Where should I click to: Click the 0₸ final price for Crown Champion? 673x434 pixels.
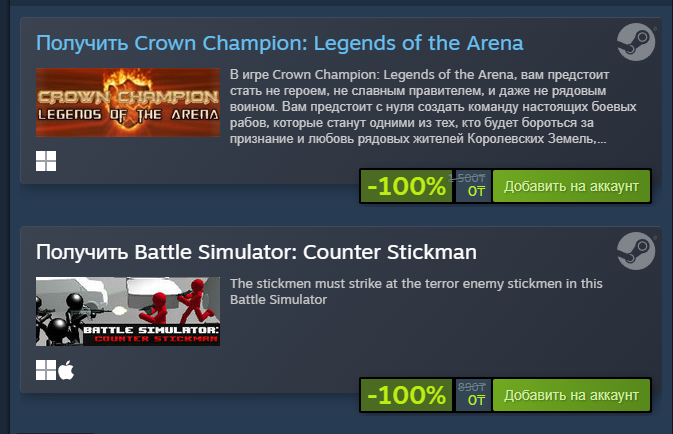click(476, 192)
